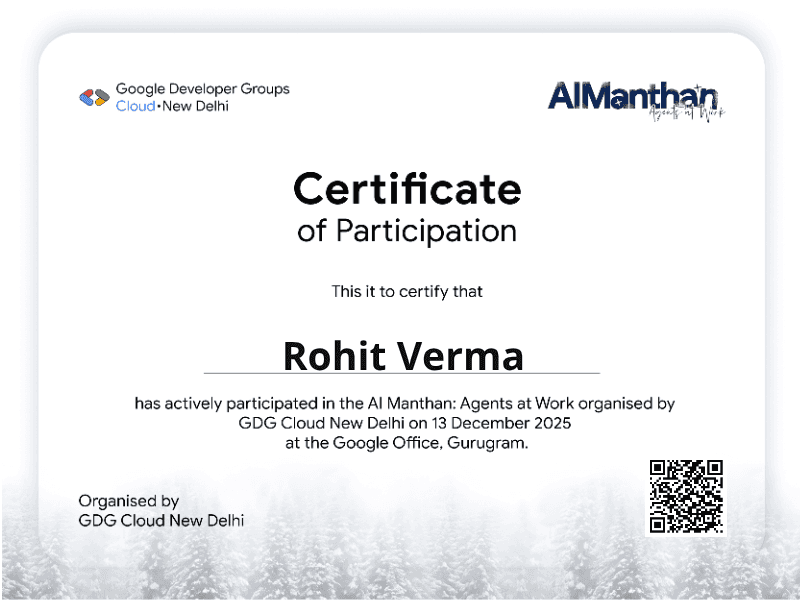Click the footer 'GDG Cloud New Delhi' text
Viewport: 800px width, 600px height.
[161, 520]
